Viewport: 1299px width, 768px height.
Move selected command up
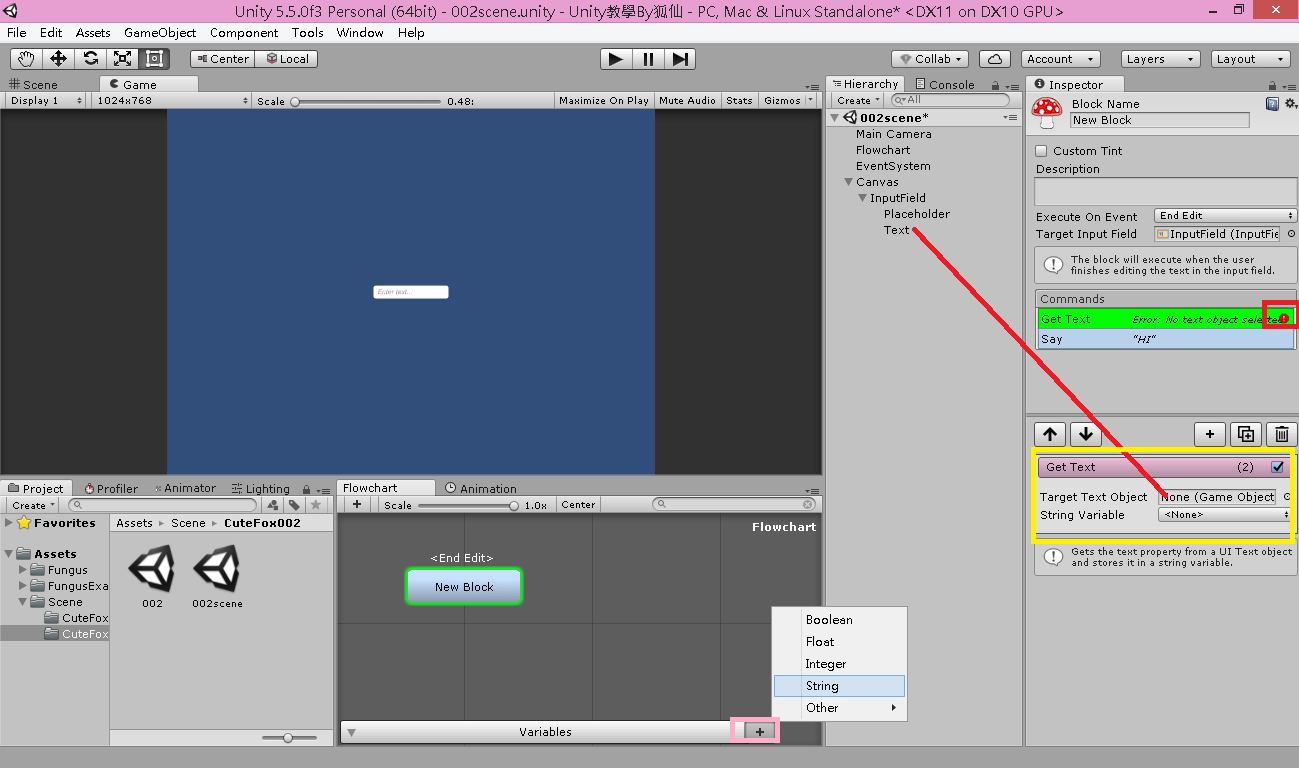point(1050,434)
